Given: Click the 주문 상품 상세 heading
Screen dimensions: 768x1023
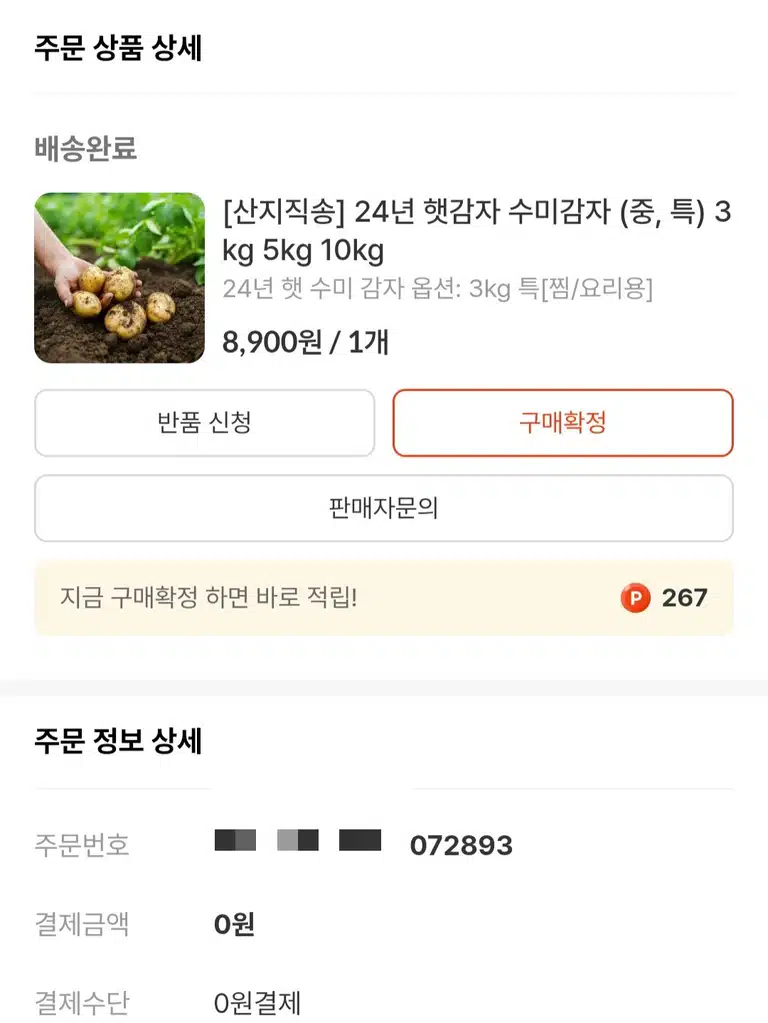Looking at the screenshot, I should pos(118,48).
